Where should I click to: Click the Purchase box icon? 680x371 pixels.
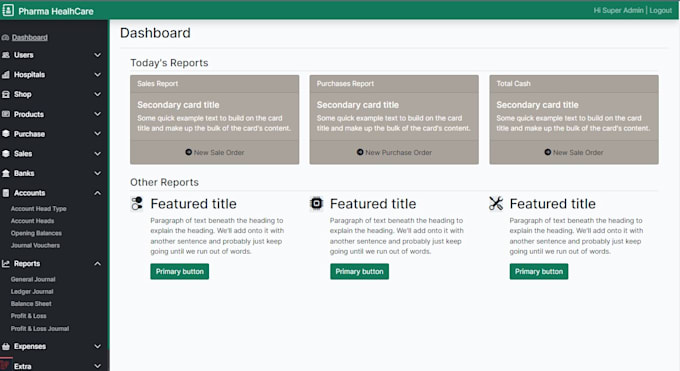(x=6, y=134)
